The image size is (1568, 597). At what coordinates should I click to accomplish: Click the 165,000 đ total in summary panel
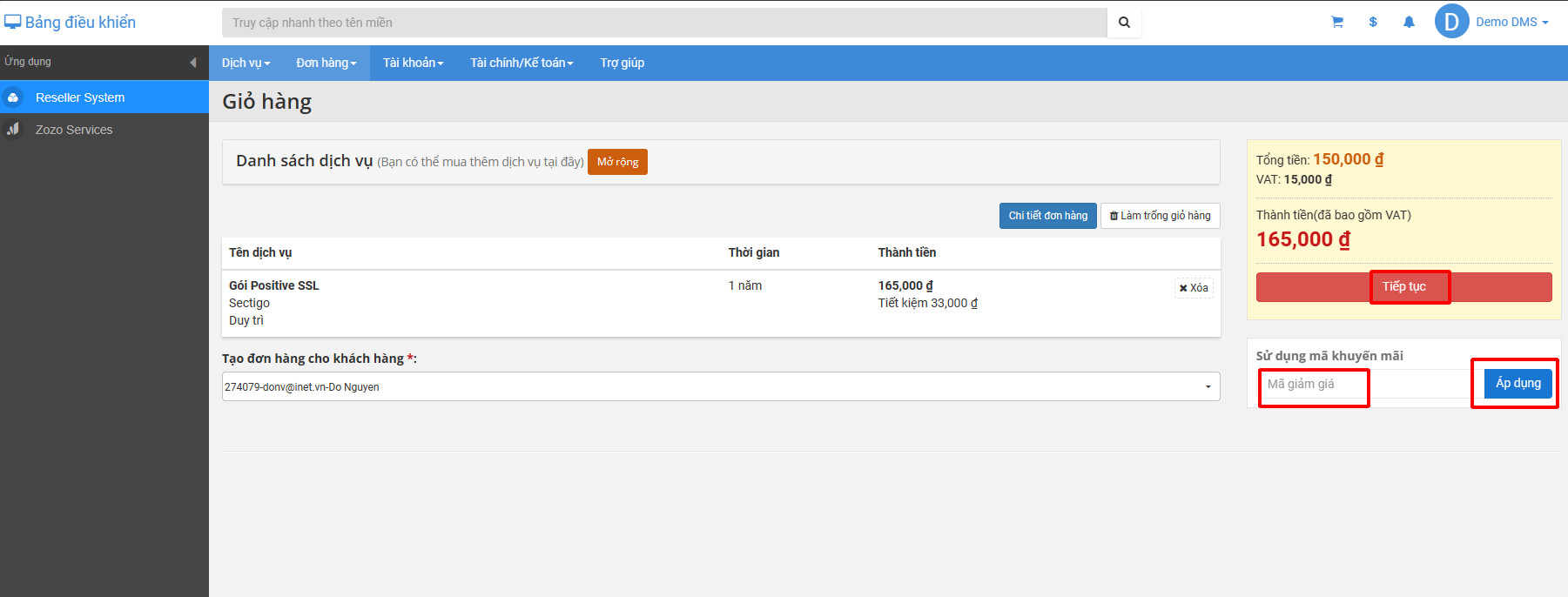coord(1303,239)
